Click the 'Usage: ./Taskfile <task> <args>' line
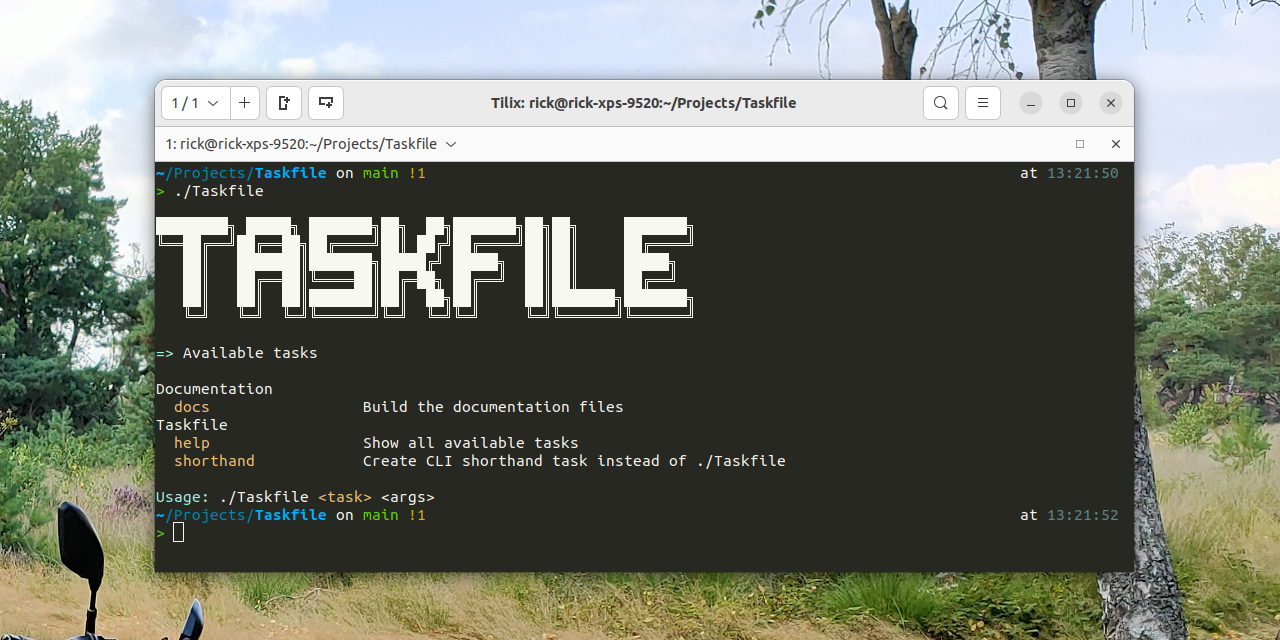 click(295, 497)
